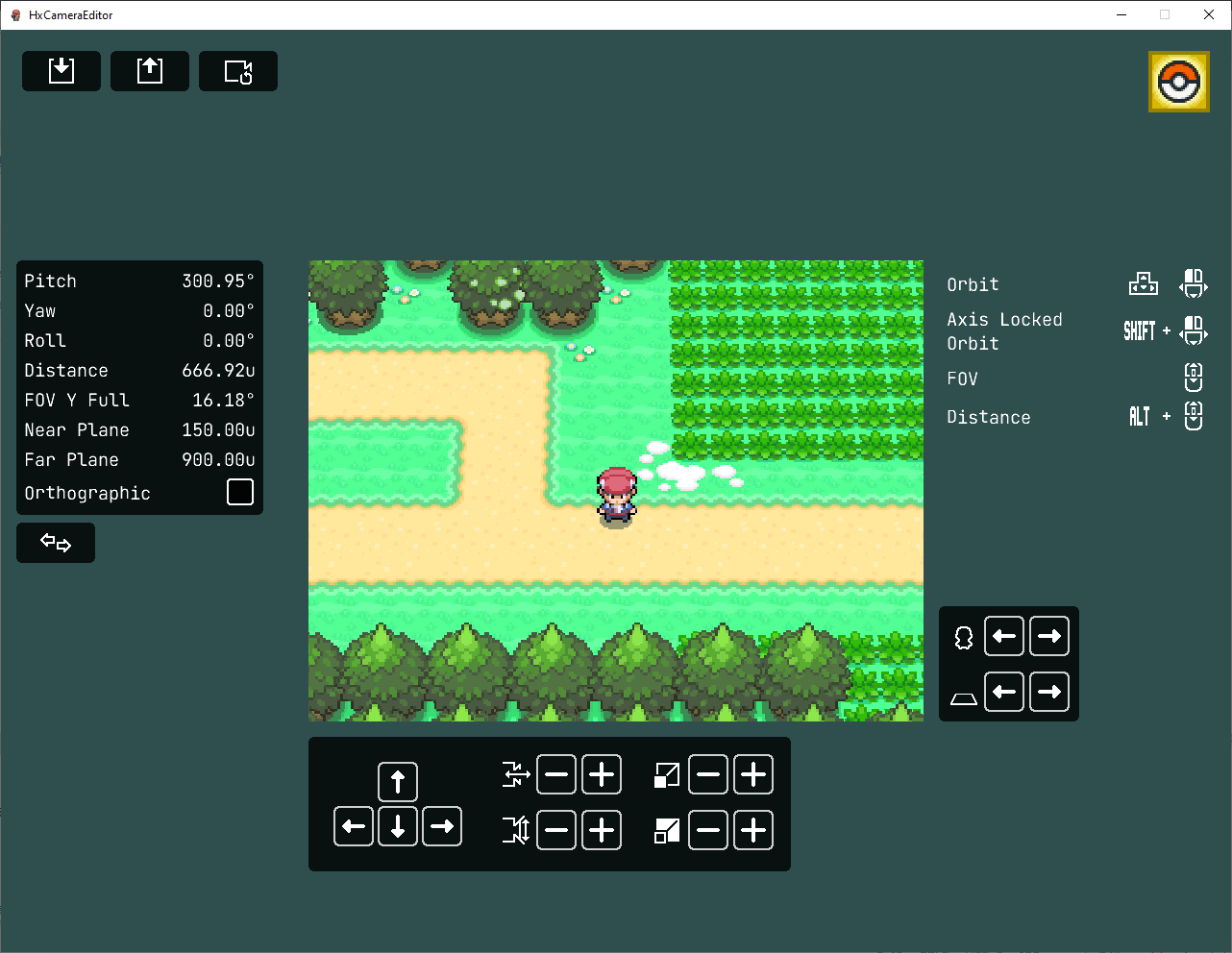Click the lower scale-square icon in bottom panel

[667, 830]
